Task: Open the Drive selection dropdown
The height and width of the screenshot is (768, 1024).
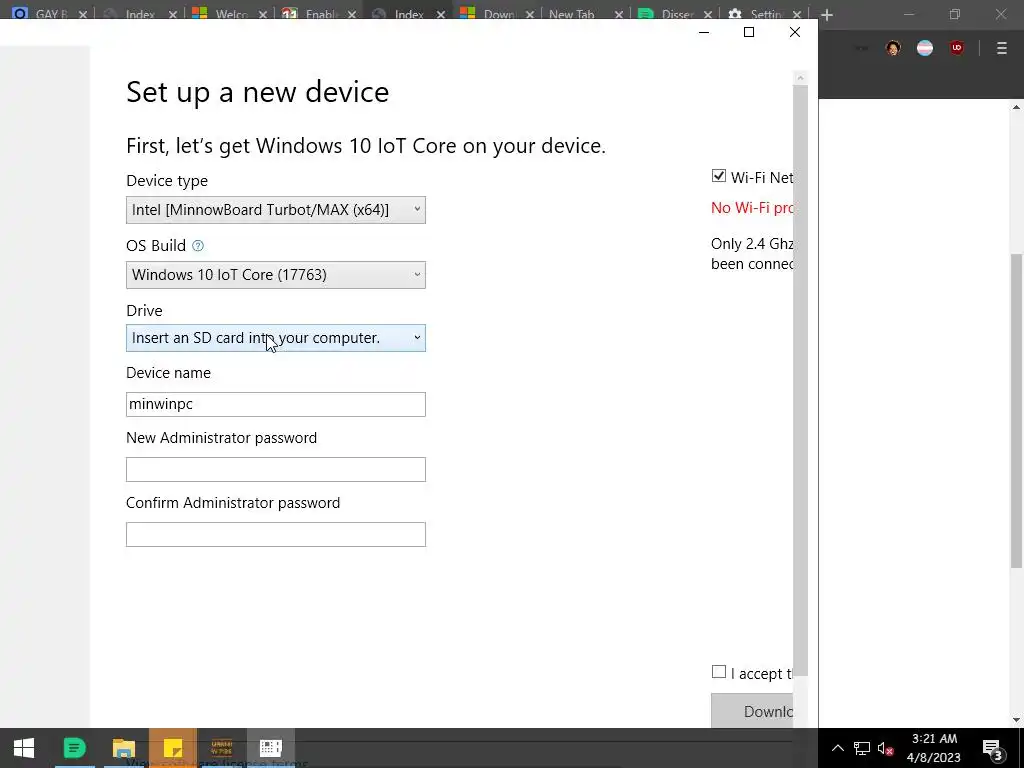Action: (276, 338)
